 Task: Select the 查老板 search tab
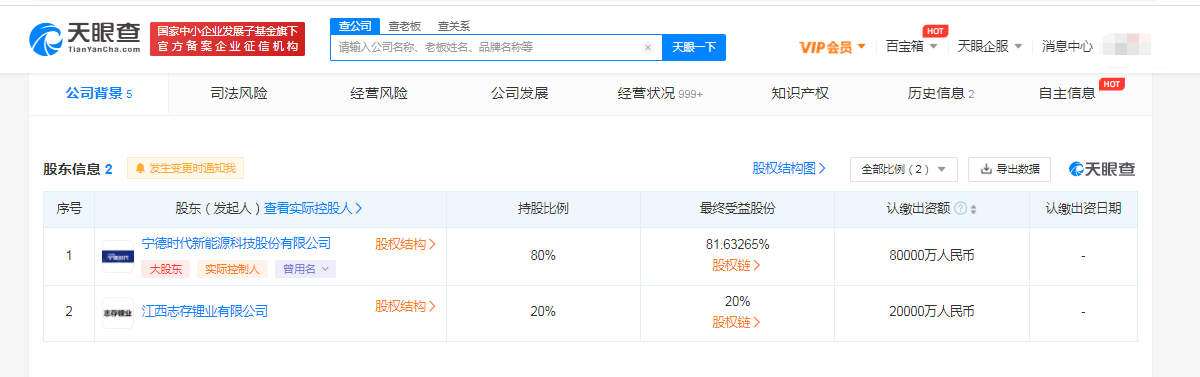404,26
